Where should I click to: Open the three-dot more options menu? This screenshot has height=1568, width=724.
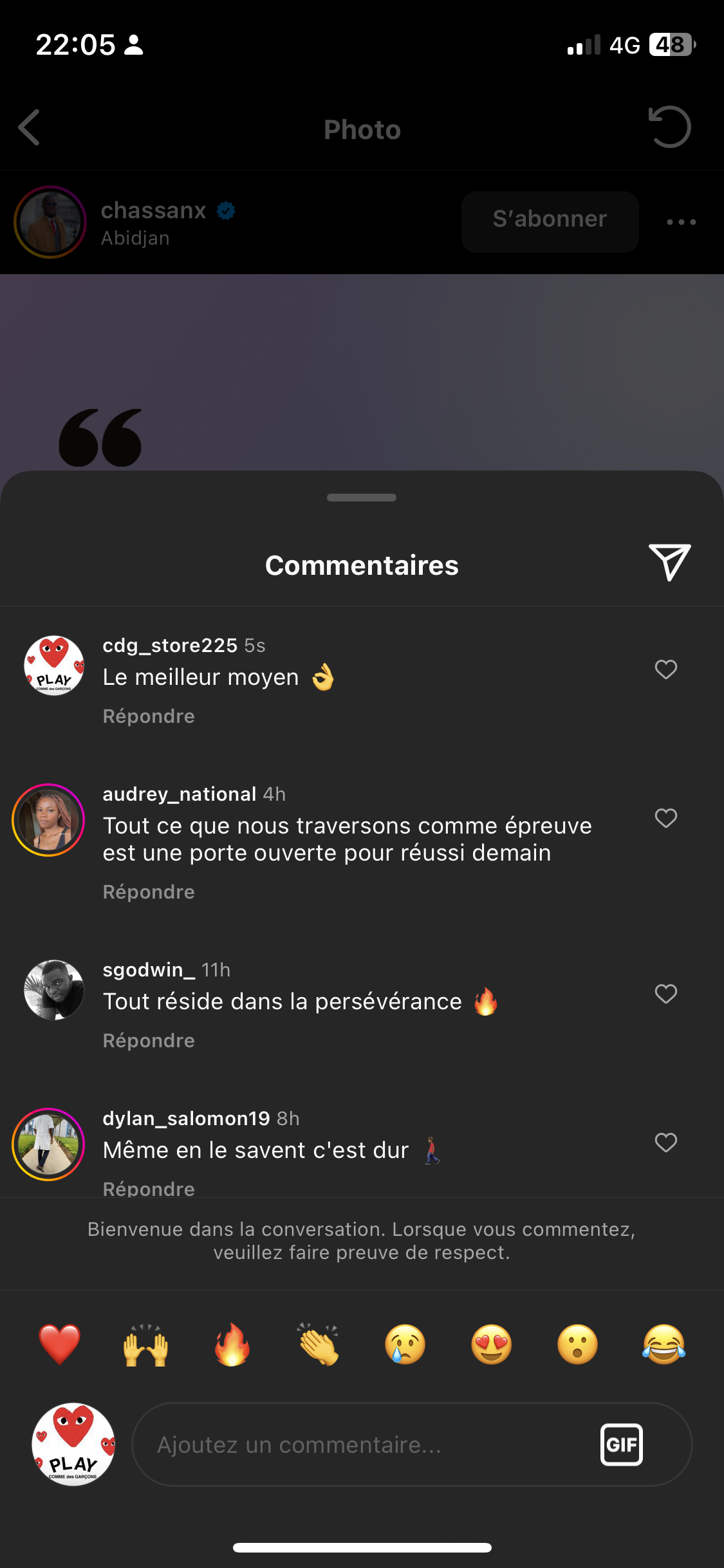[681, 222]
